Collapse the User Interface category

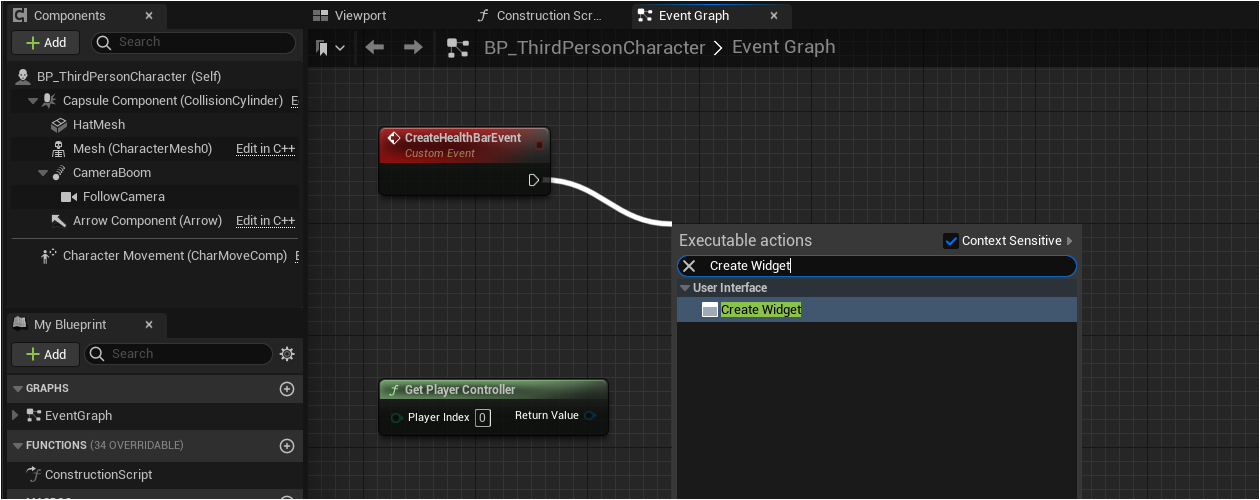click(x=685, y=288)
